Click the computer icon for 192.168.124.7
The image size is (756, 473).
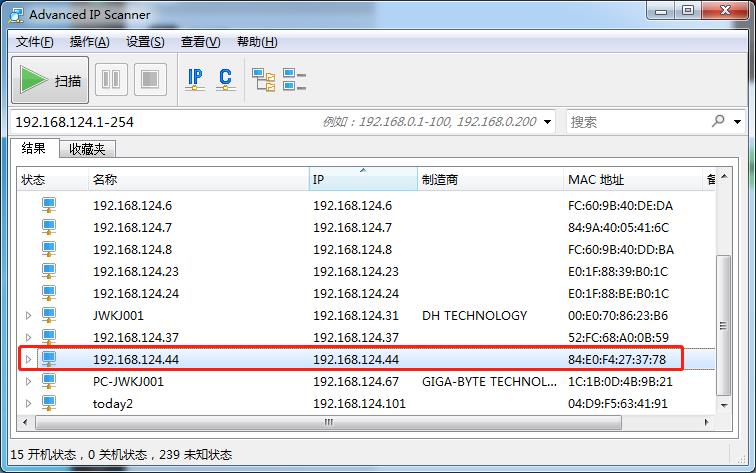click(x=49, y=227)
